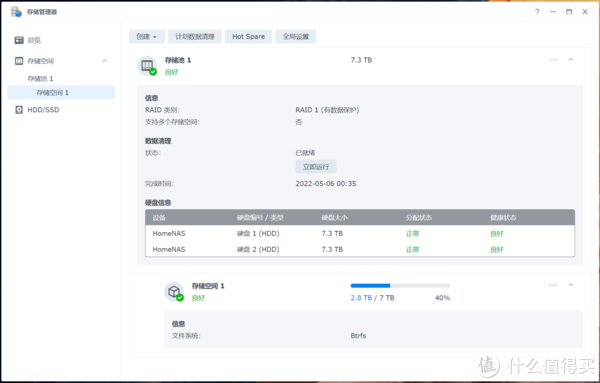
Task: Click 设备 column header
Action: tap(159, 218)
